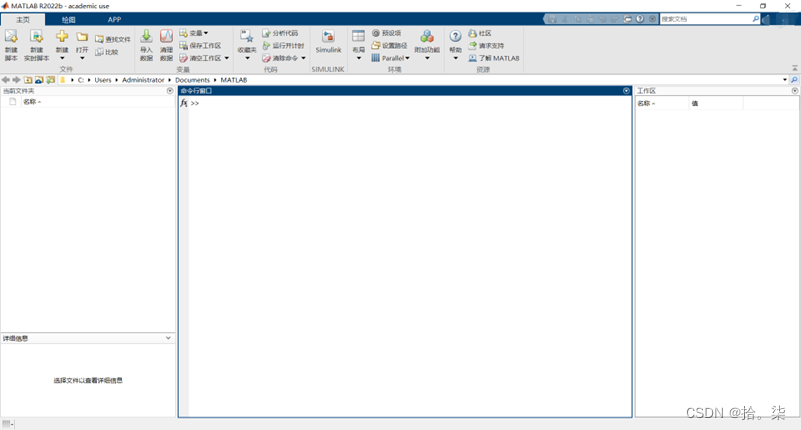Click the 收藏夹 (Favorites) star icon

[x=247, y=36]
